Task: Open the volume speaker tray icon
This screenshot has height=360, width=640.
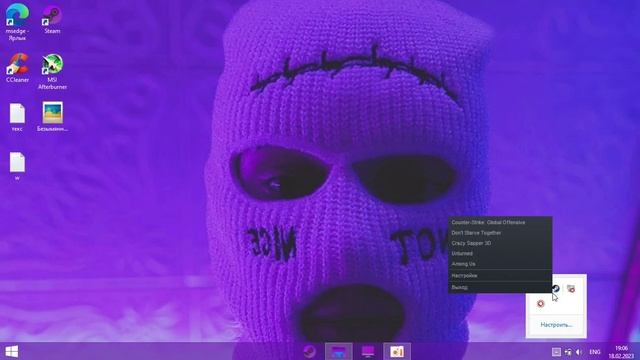Action: point(579,352)
